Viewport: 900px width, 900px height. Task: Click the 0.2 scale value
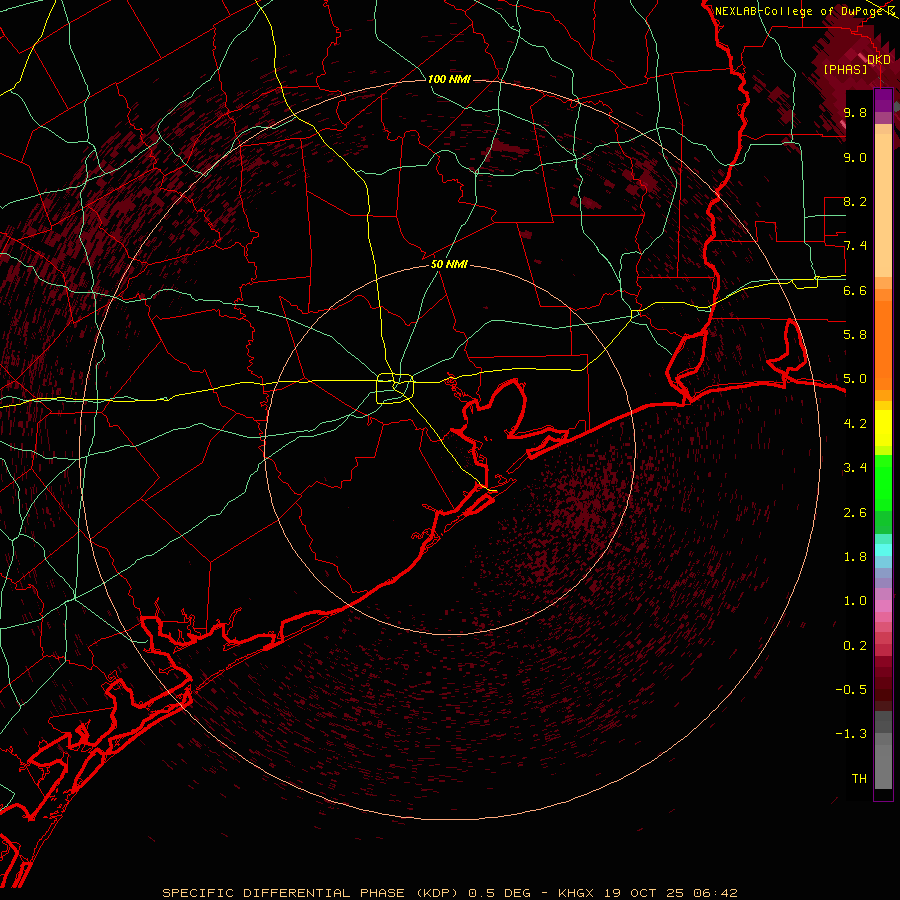(855, 646)
